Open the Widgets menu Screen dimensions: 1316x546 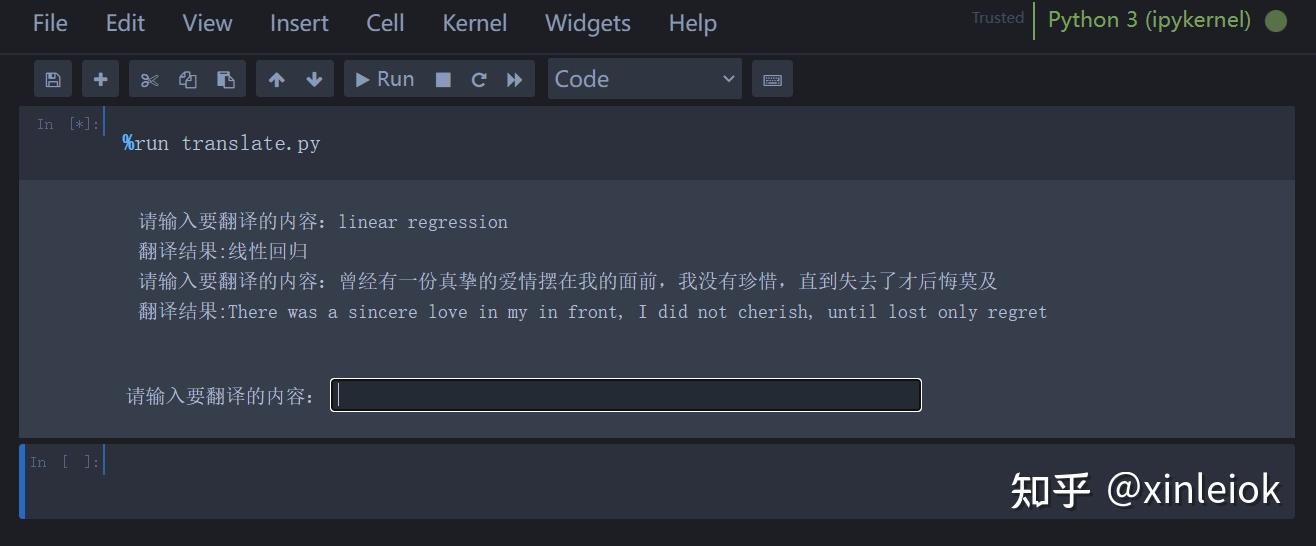click(x=587, y=23)
